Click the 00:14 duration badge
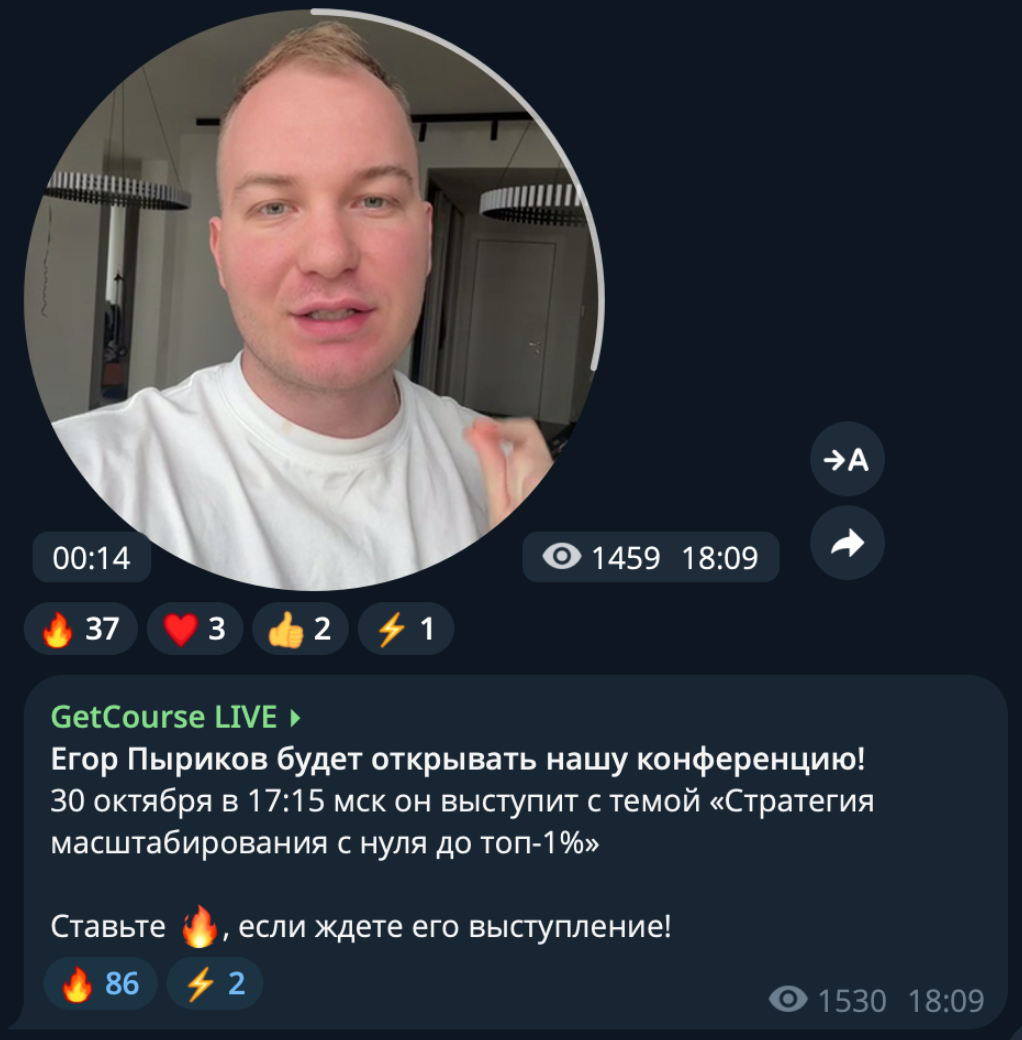 point(92,558)
